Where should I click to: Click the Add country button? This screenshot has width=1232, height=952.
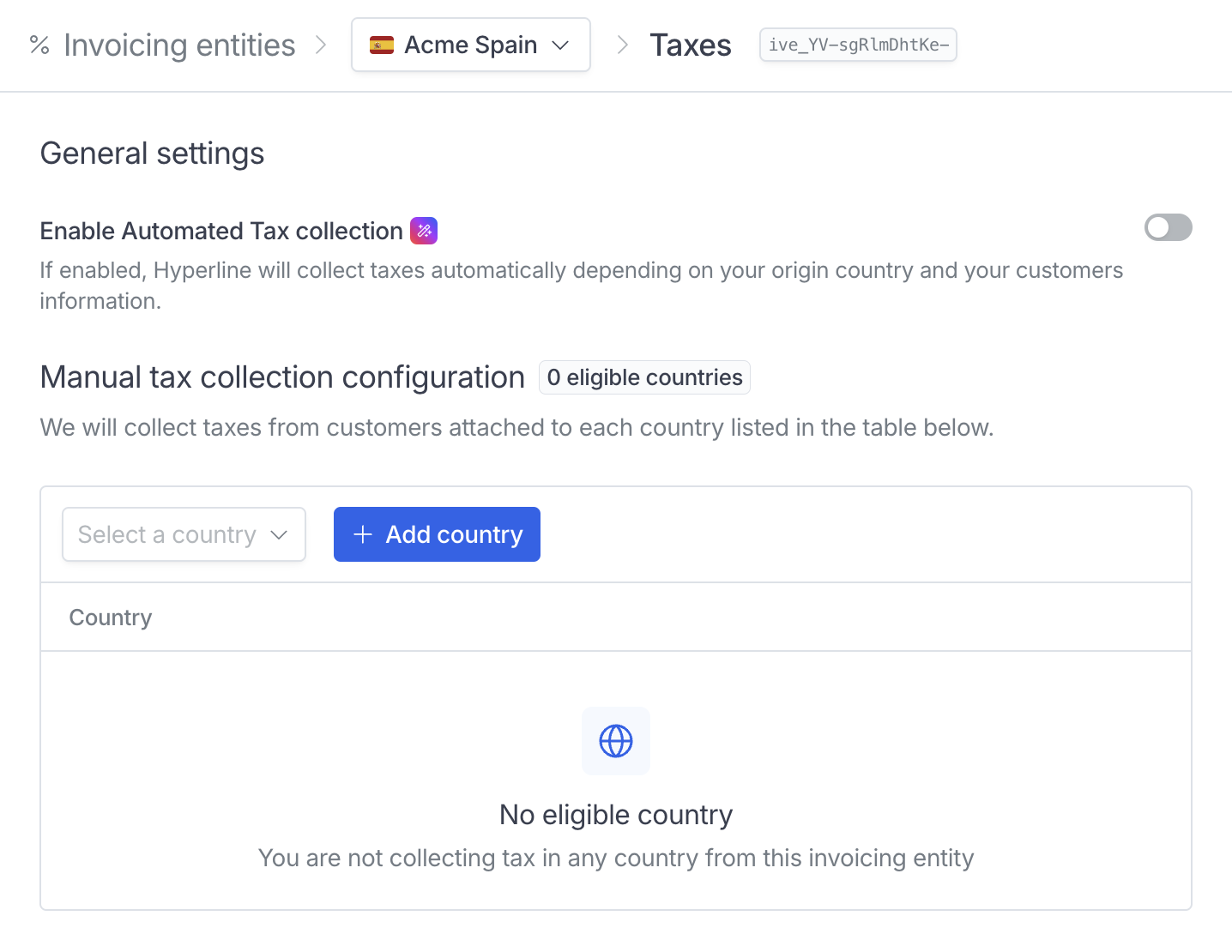[x=437, y=534]
